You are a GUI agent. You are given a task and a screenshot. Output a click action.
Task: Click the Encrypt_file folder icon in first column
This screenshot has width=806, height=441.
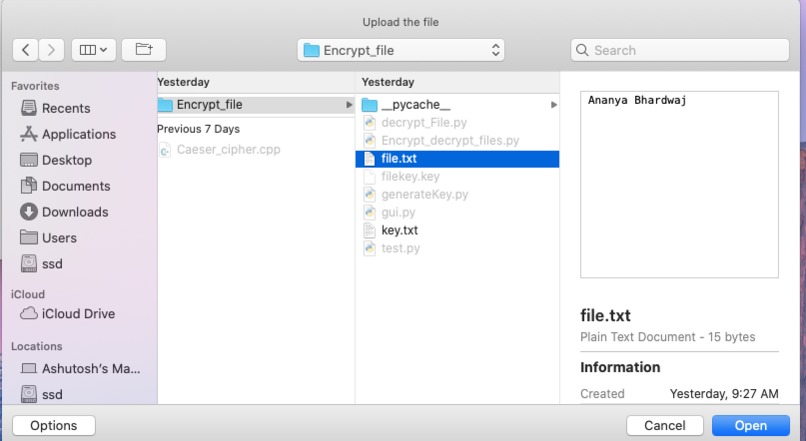[165, 105]
